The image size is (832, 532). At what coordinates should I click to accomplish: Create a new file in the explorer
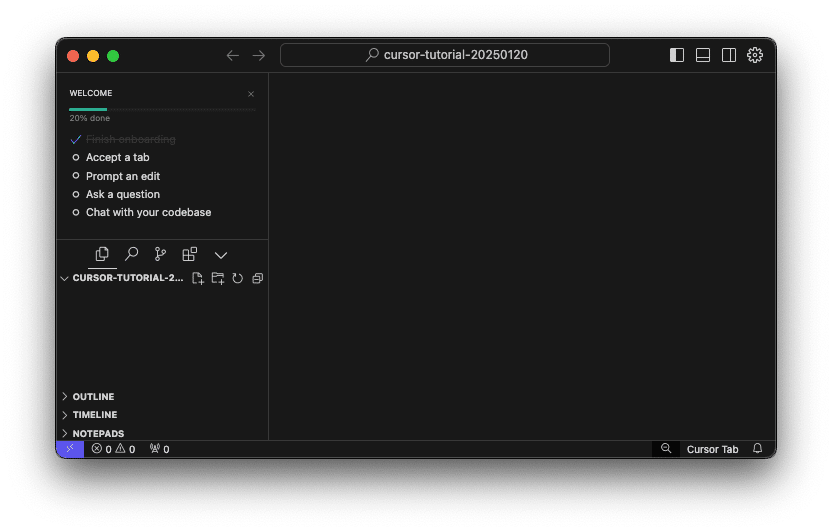tap(197, 278)
